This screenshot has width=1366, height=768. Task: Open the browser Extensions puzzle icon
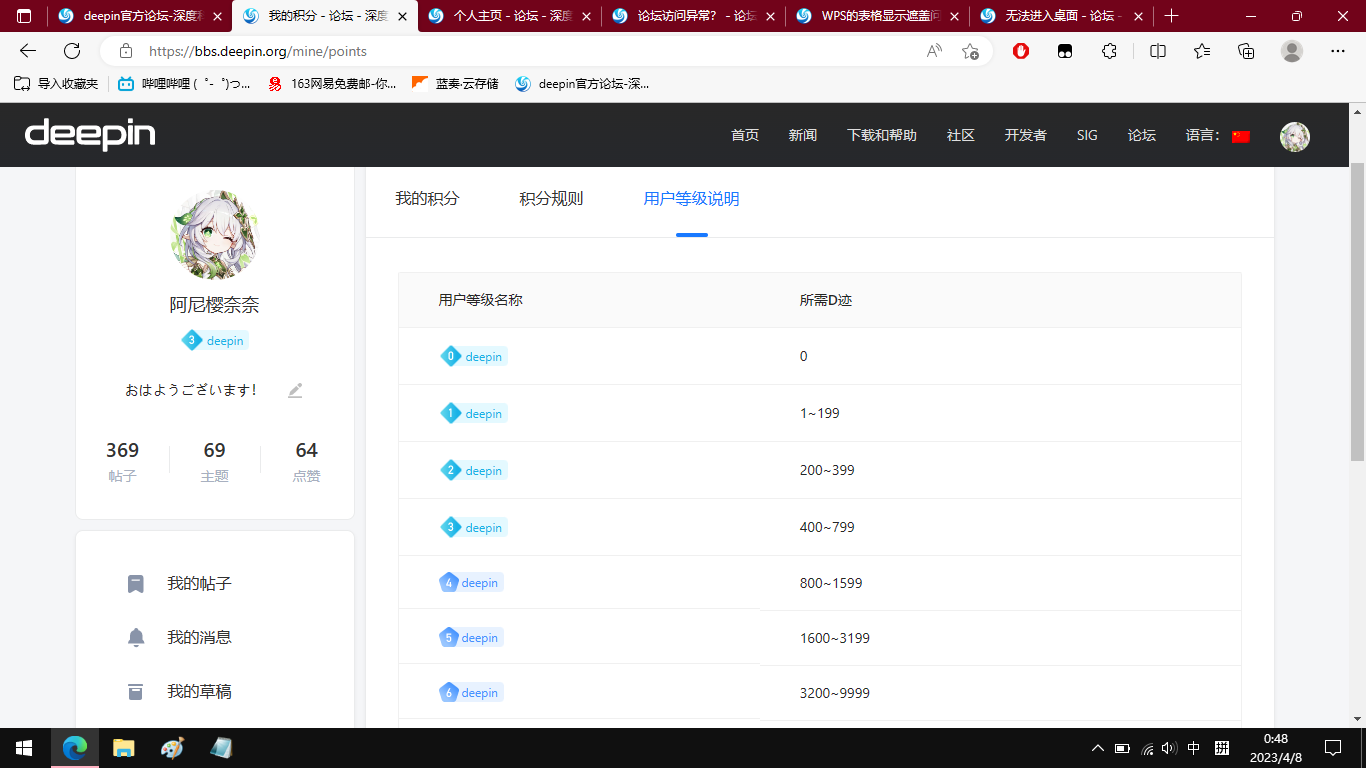point(1109,51)
